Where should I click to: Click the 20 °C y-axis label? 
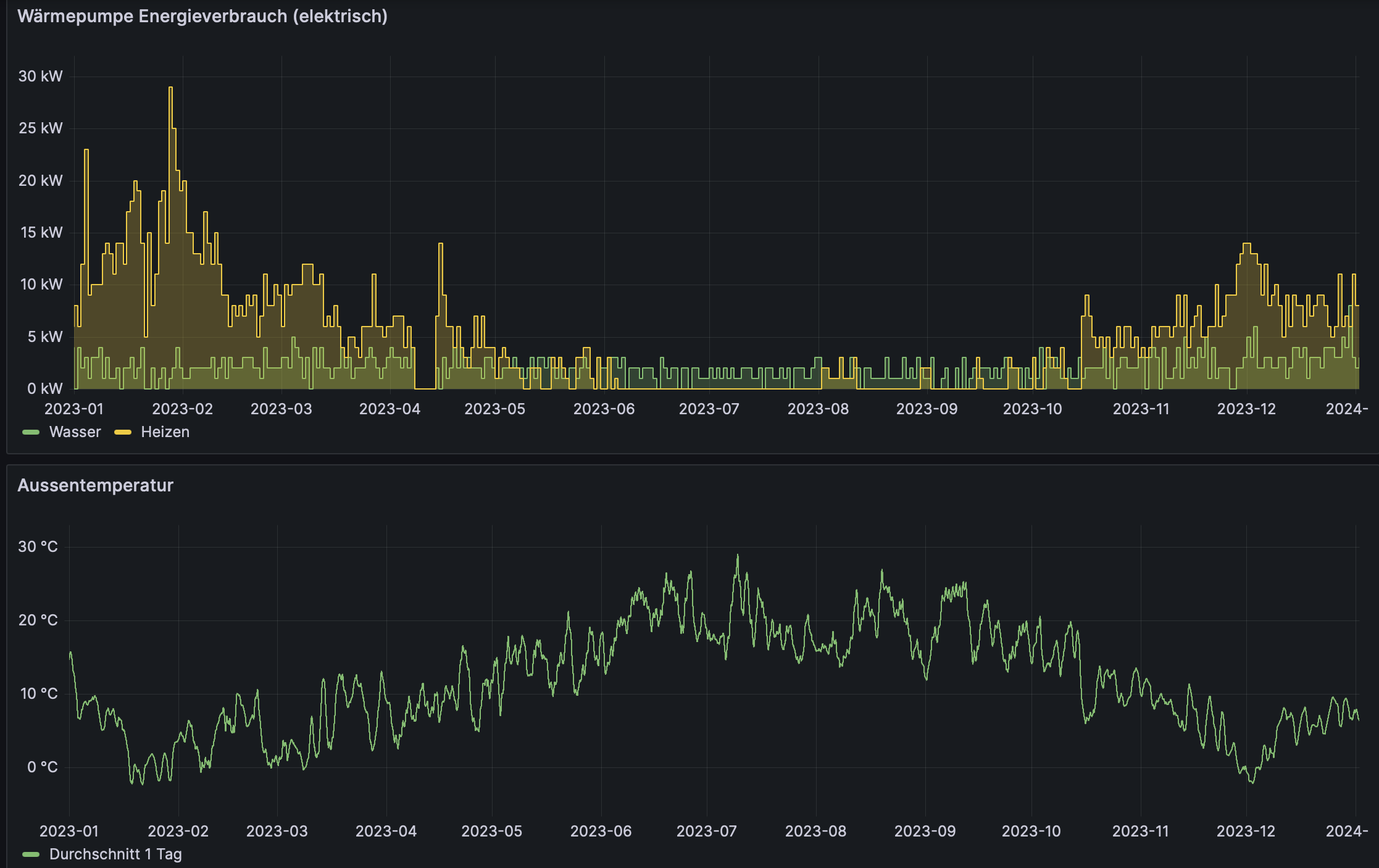[x=38, y=620]
